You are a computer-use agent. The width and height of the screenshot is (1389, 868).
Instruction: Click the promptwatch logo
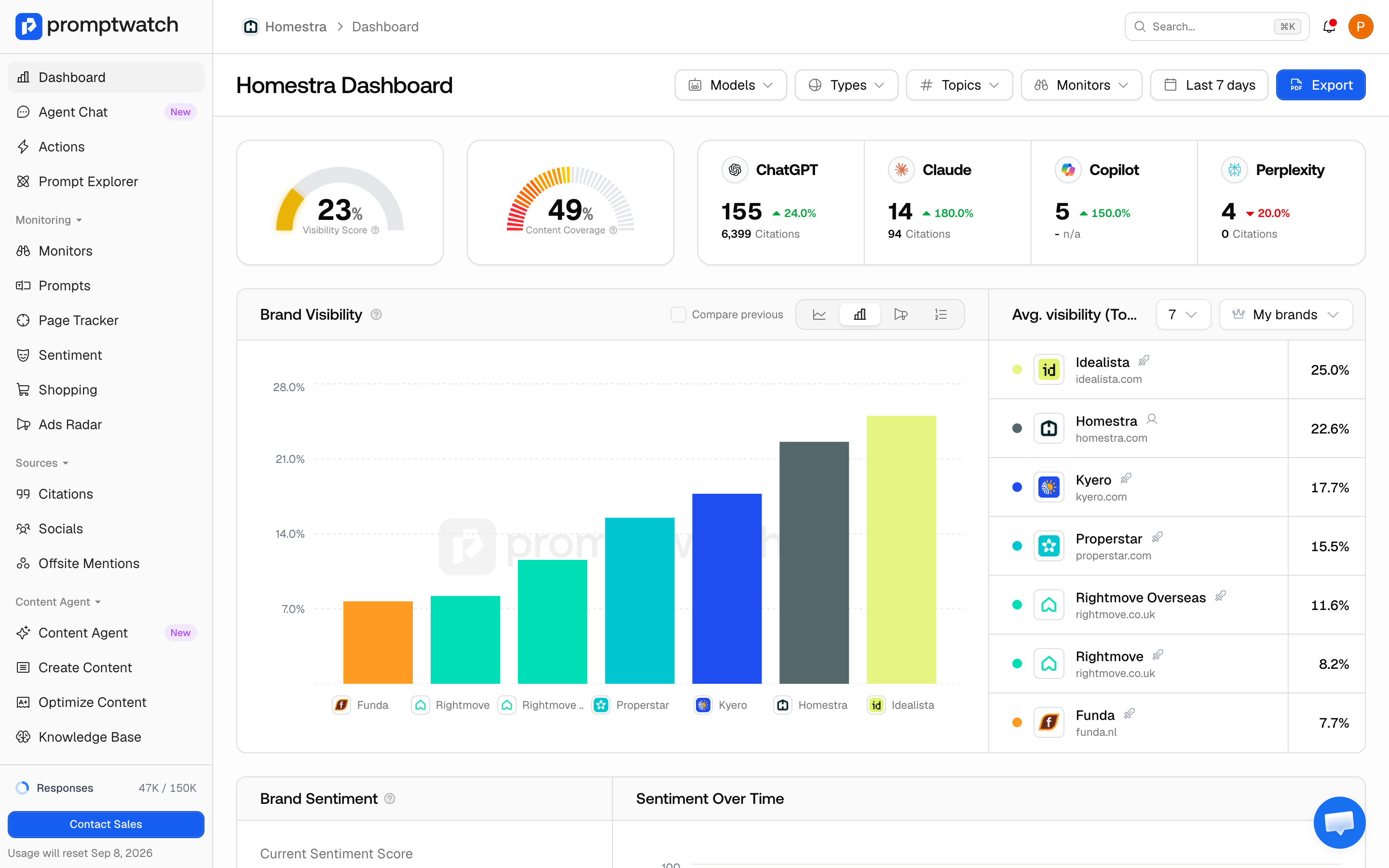click(96, 26)
